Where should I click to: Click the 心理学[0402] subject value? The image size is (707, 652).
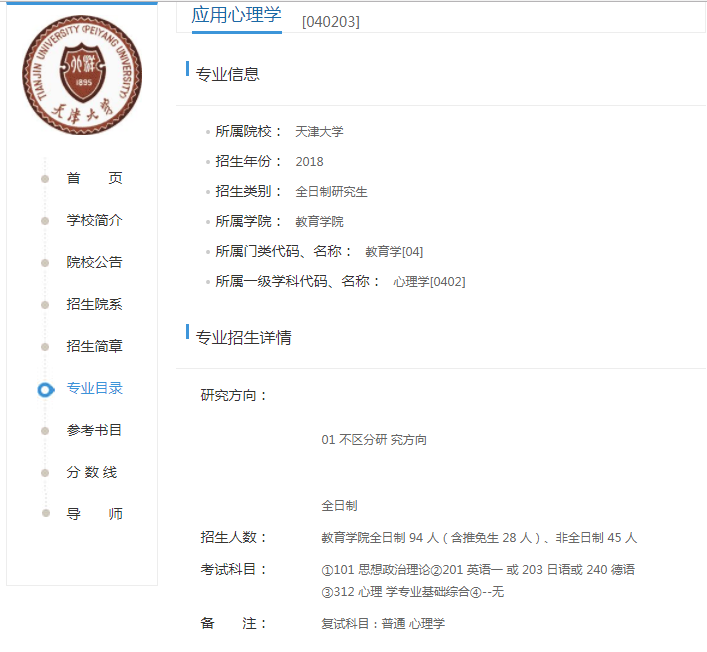tap(429, 282)
